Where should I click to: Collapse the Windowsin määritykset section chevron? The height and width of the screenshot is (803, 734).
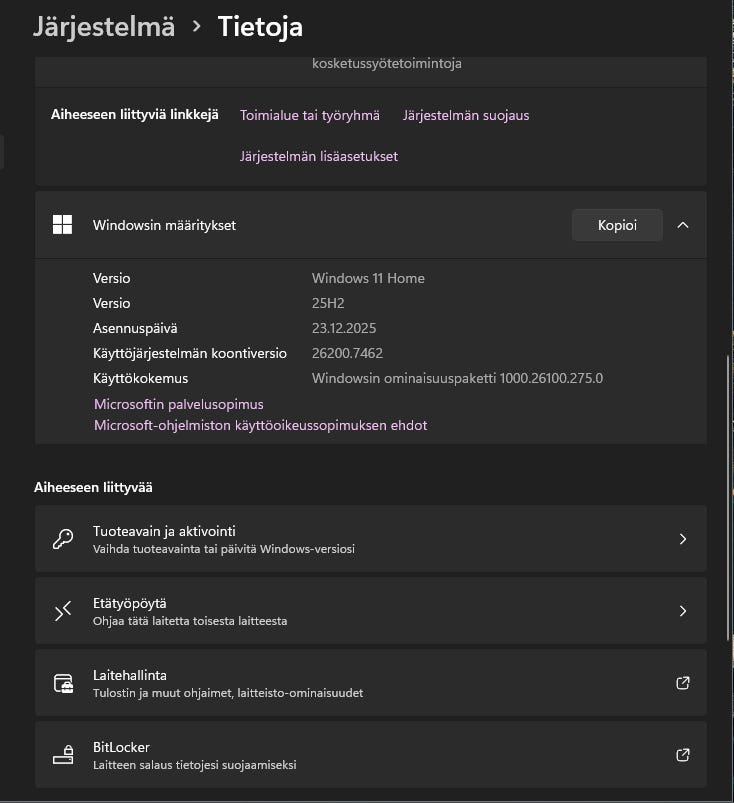[x=683, y=225]
